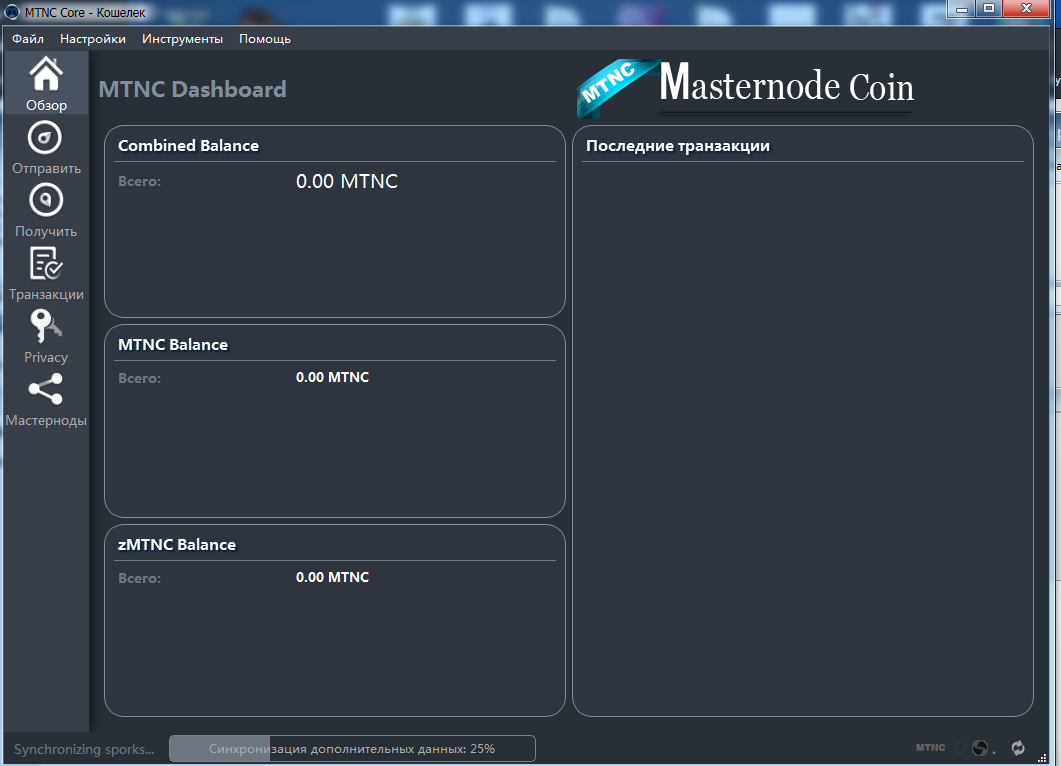Open the Мастерноды page
This screenshot has width=1061, height=766.
[46, 399]
